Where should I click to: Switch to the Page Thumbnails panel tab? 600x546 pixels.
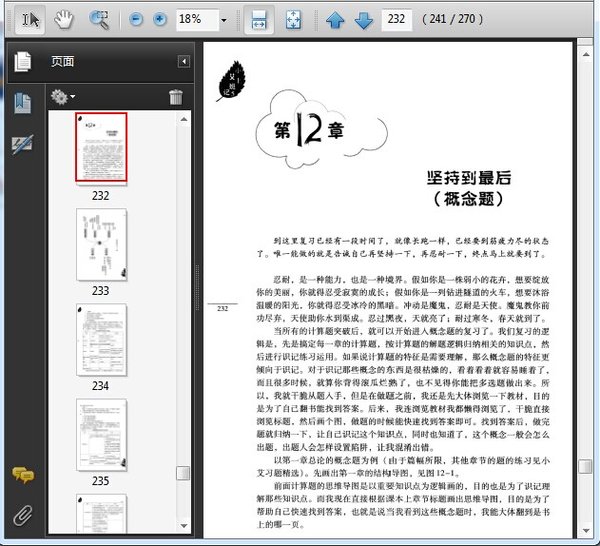[22, 62]
